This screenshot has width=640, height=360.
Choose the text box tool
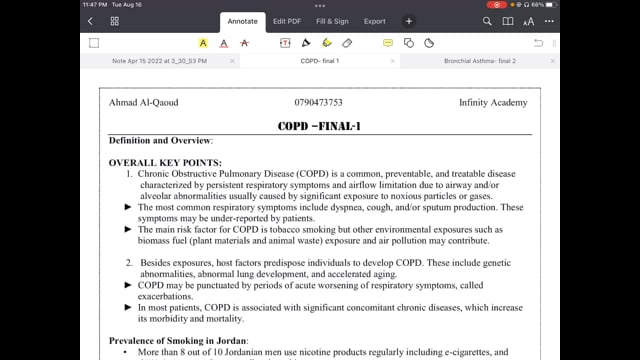coord(285,43)
